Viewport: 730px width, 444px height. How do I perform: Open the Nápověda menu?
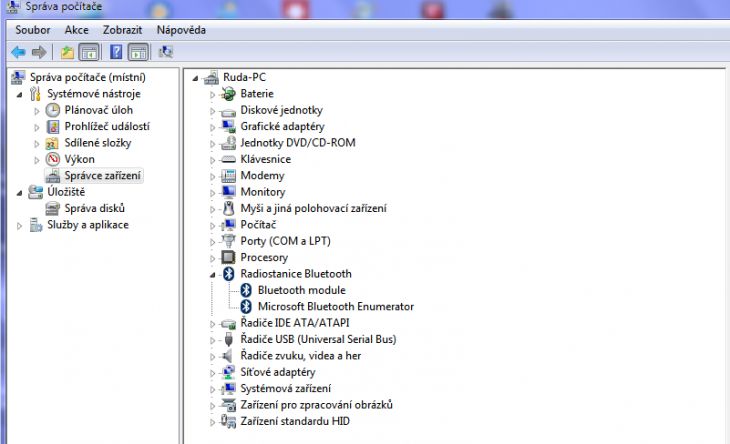tap(181, 30)
